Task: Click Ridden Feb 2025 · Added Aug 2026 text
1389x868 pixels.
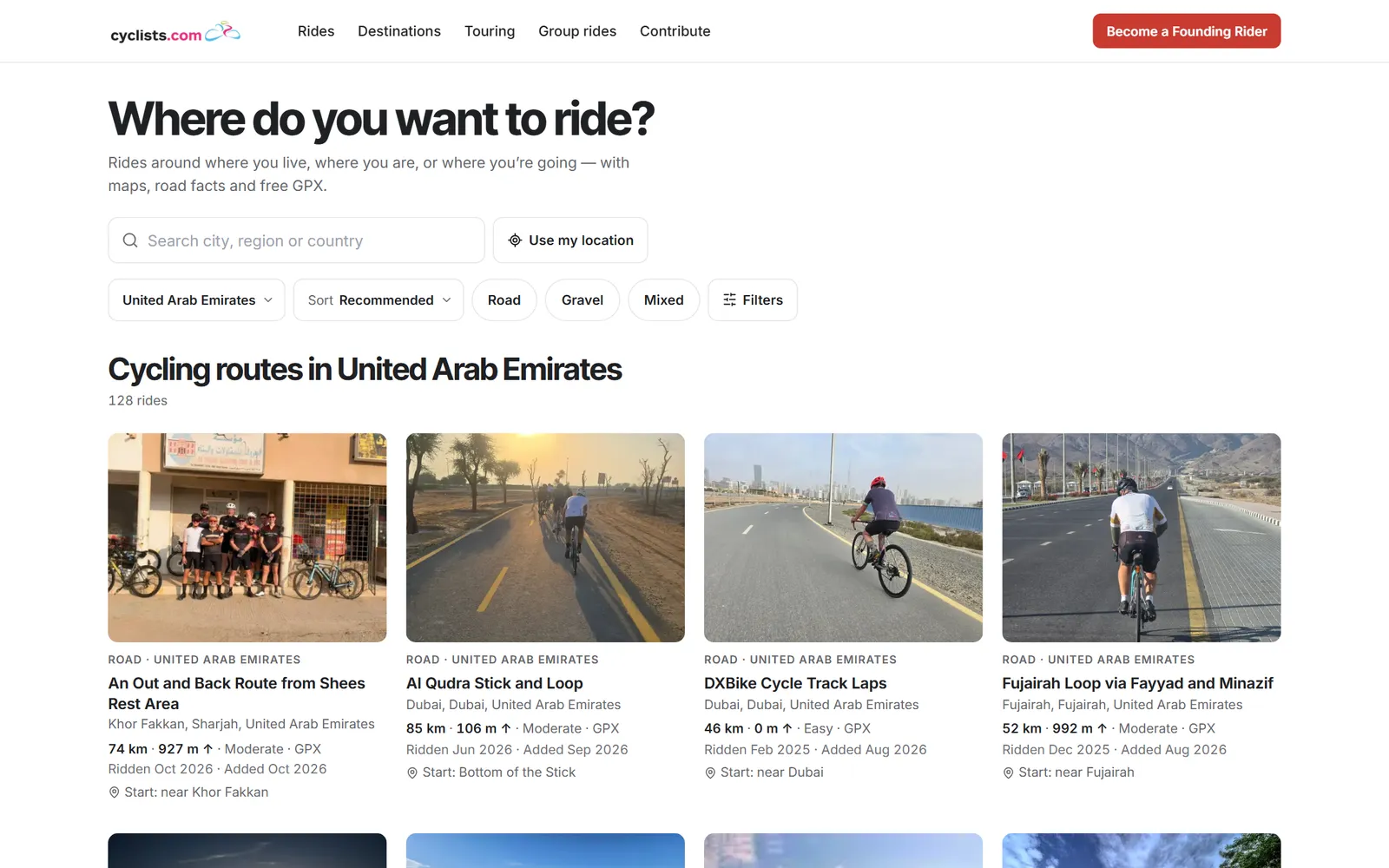Action: coord(815,749)
